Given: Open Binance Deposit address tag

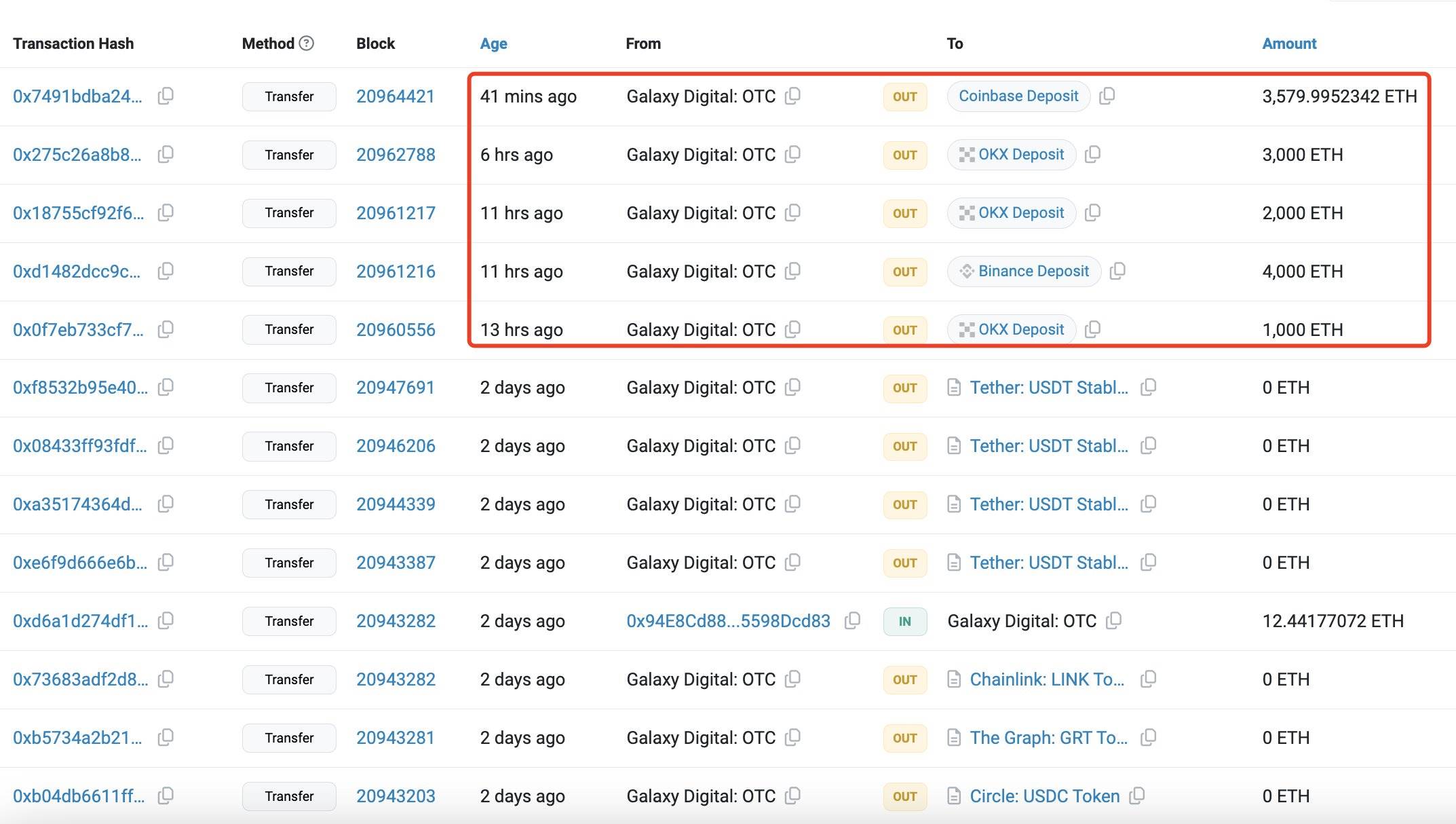Looking at the screenshot, I should coord(1033,271).
